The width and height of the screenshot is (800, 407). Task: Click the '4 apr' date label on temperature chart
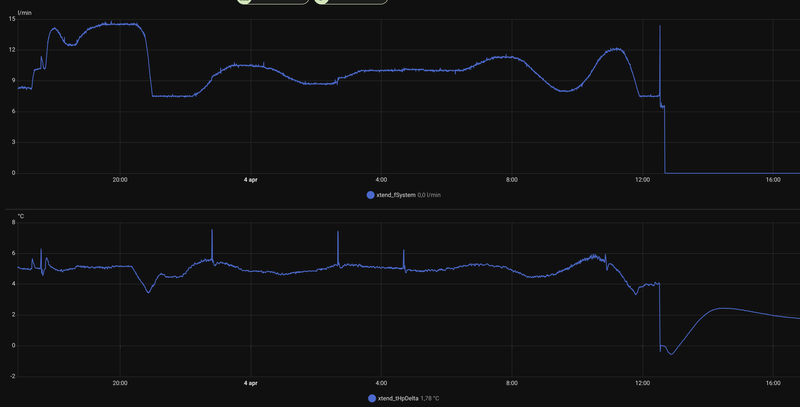pos(251,383)
